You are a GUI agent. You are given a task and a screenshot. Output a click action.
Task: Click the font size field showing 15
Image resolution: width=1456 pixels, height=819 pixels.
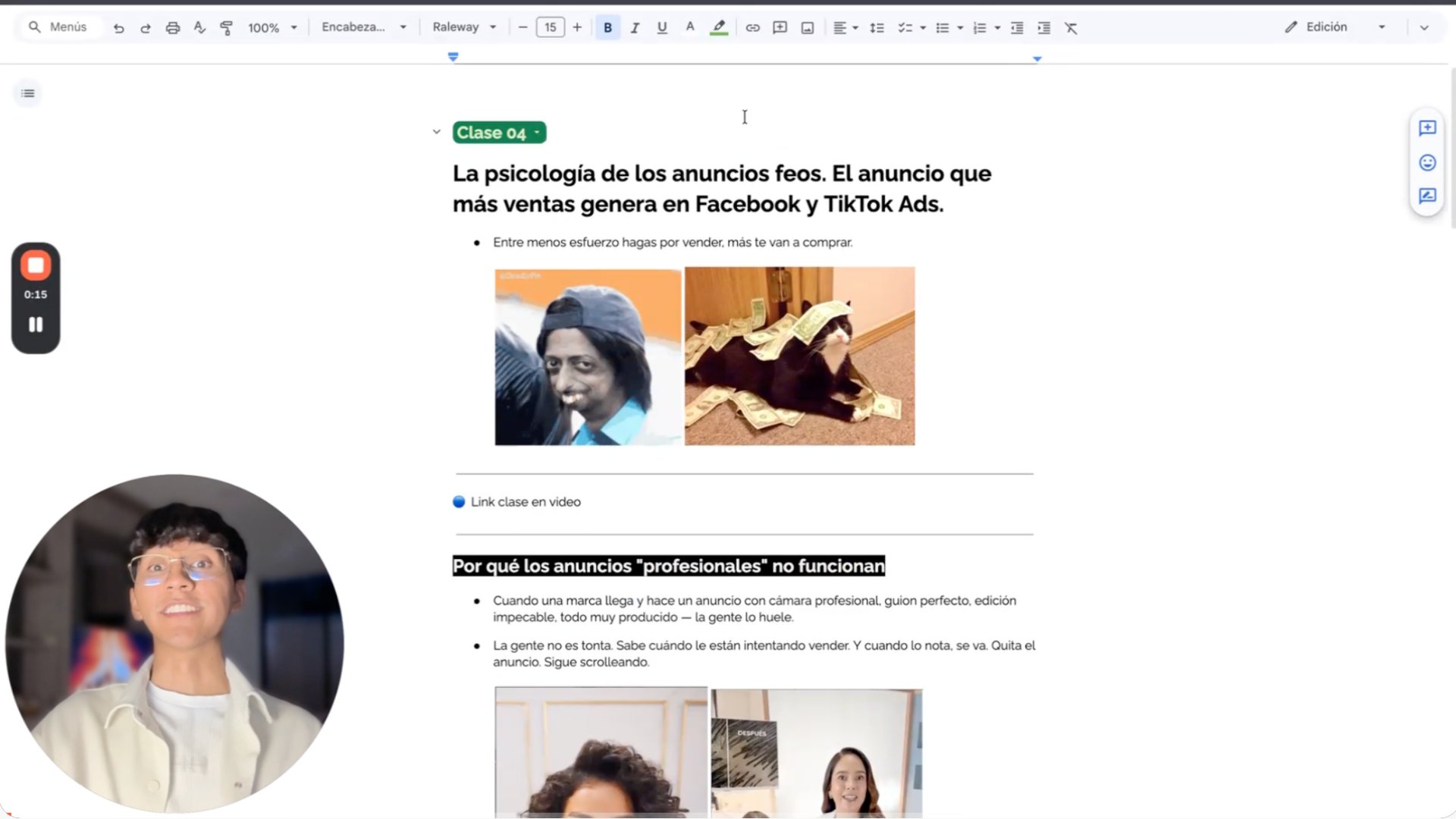pos(550,27)
